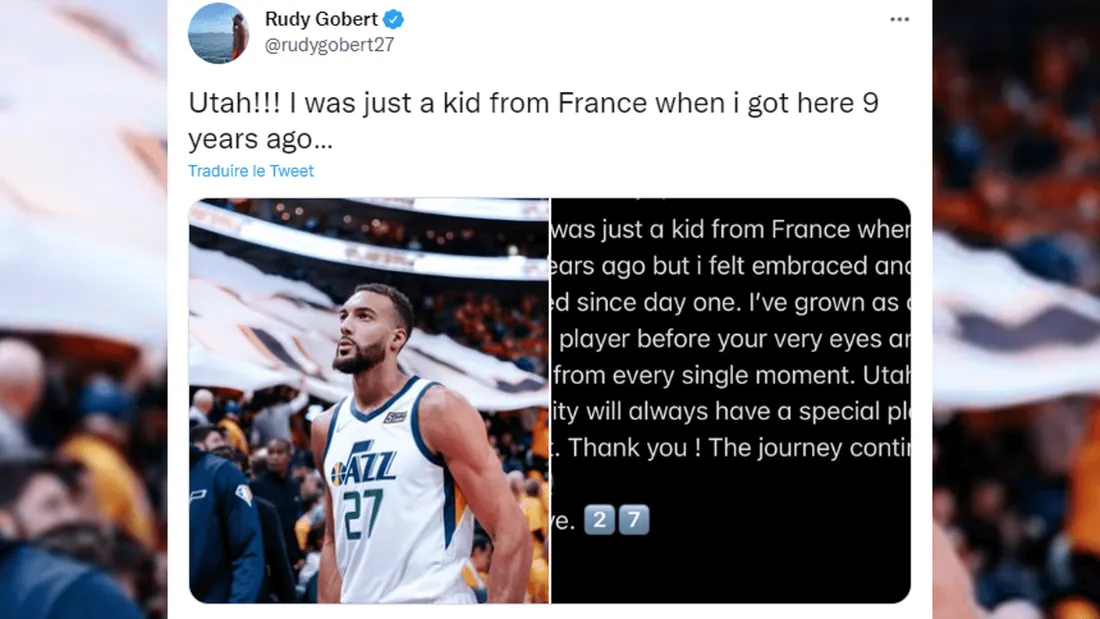Click the Traduire le Tweet link
This screenshot has width=1100, height=619.
click(x=250, y=171)
